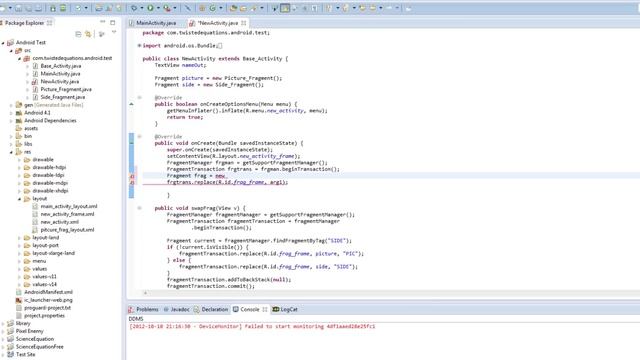This screenshot has width=640, height=360.
Task: Toggle the highlighted Mark Occurrences toolbar button
Action: 285,8
